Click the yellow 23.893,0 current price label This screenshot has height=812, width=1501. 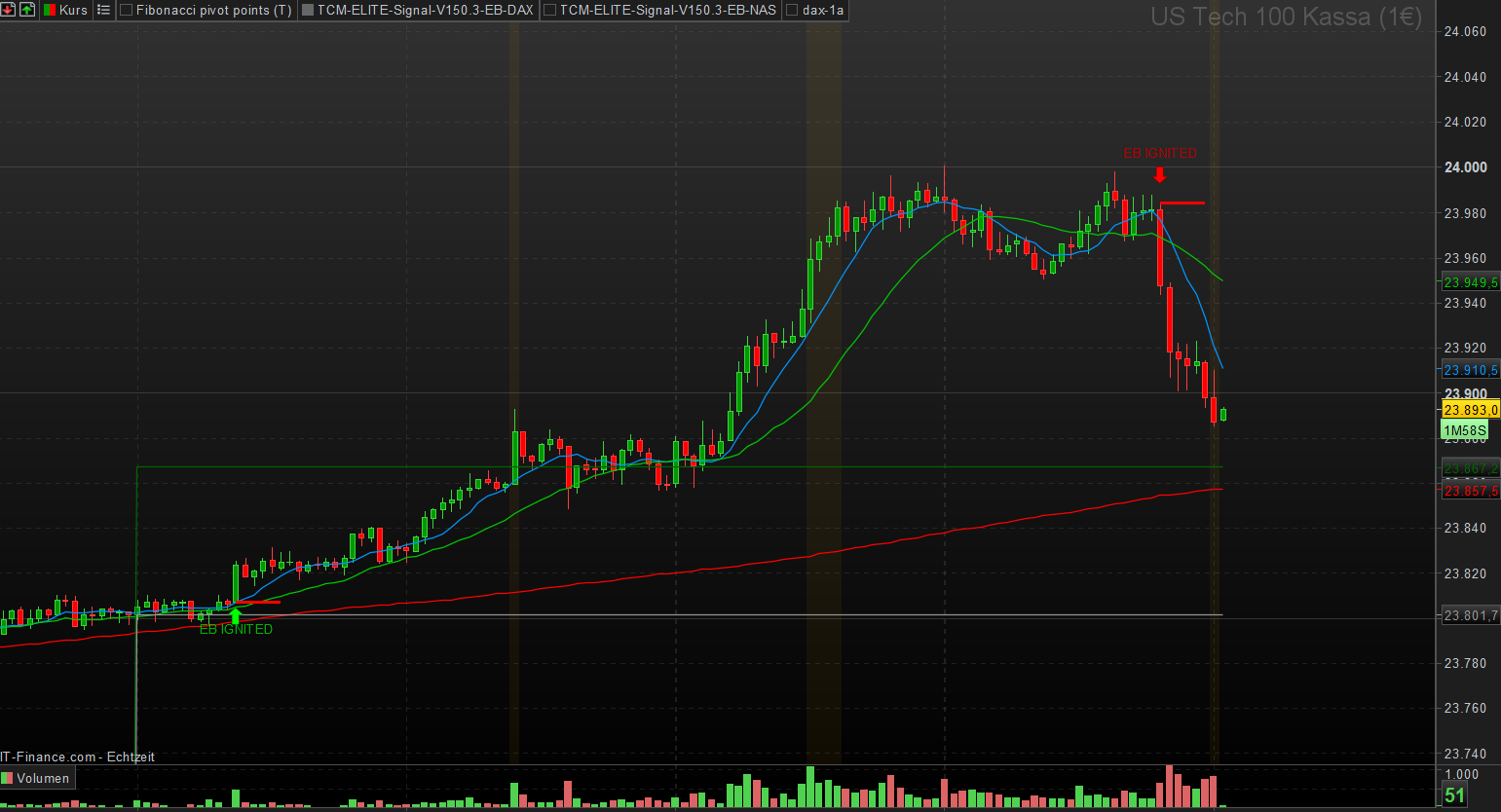pos(1470,410)
